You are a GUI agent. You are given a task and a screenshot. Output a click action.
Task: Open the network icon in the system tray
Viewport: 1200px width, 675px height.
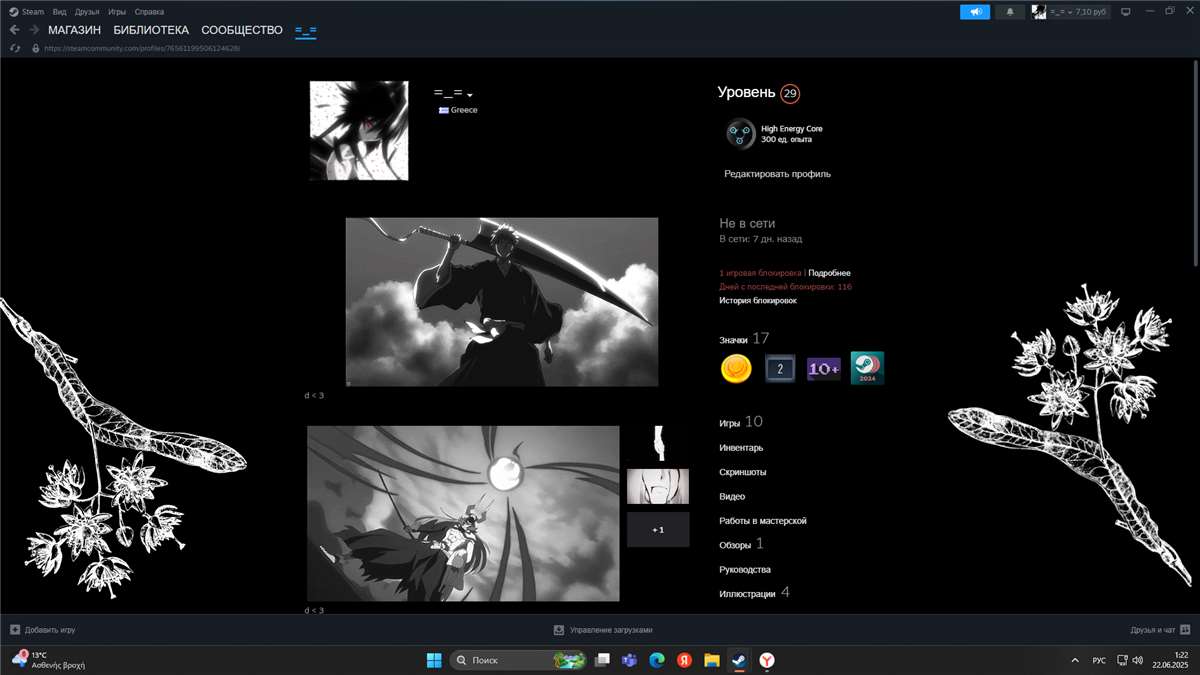(1122, 660)
